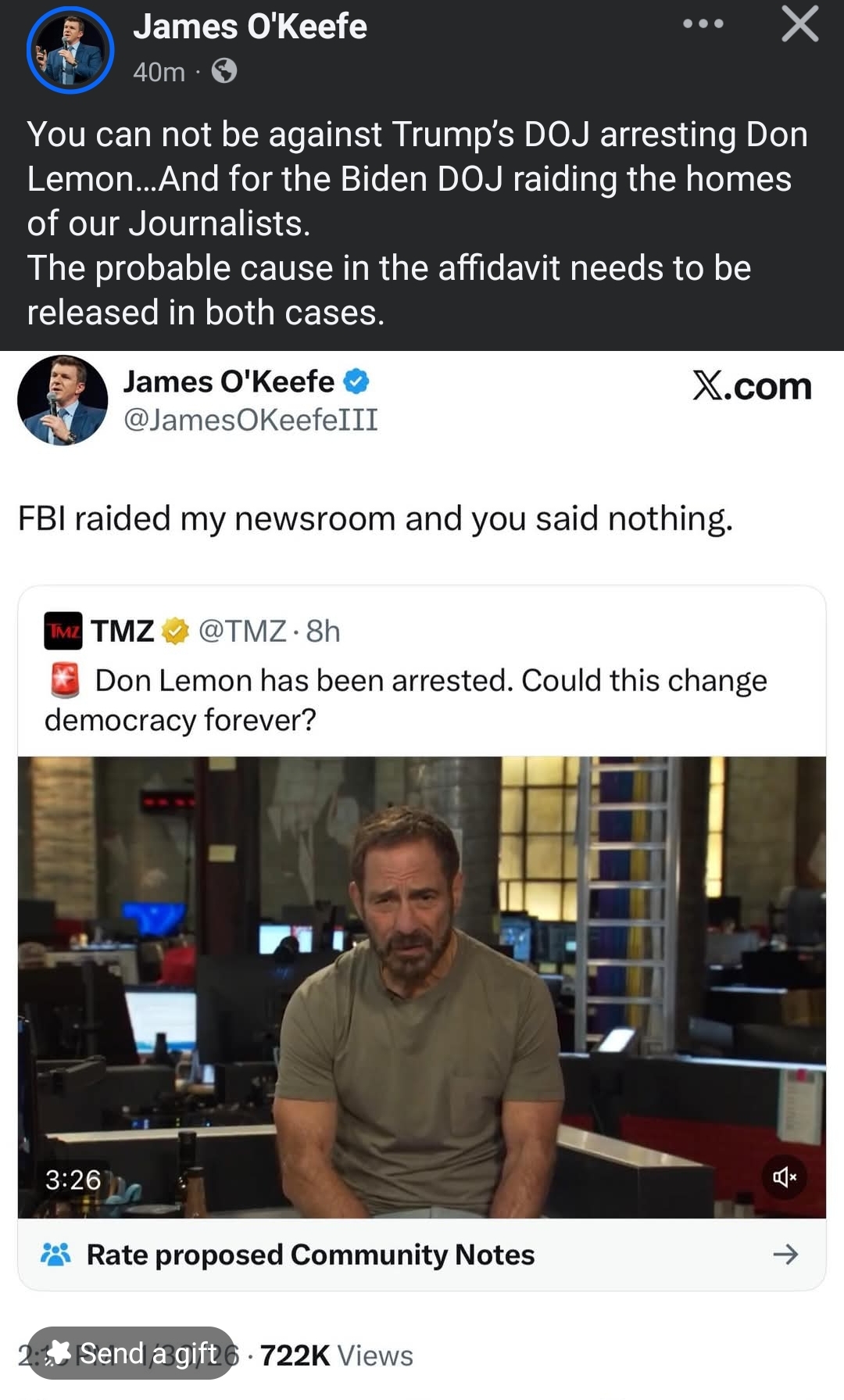Screen dimensions: 844x1400
Task: Click TMZ's gold verified badge
Action: click(175, 631)
